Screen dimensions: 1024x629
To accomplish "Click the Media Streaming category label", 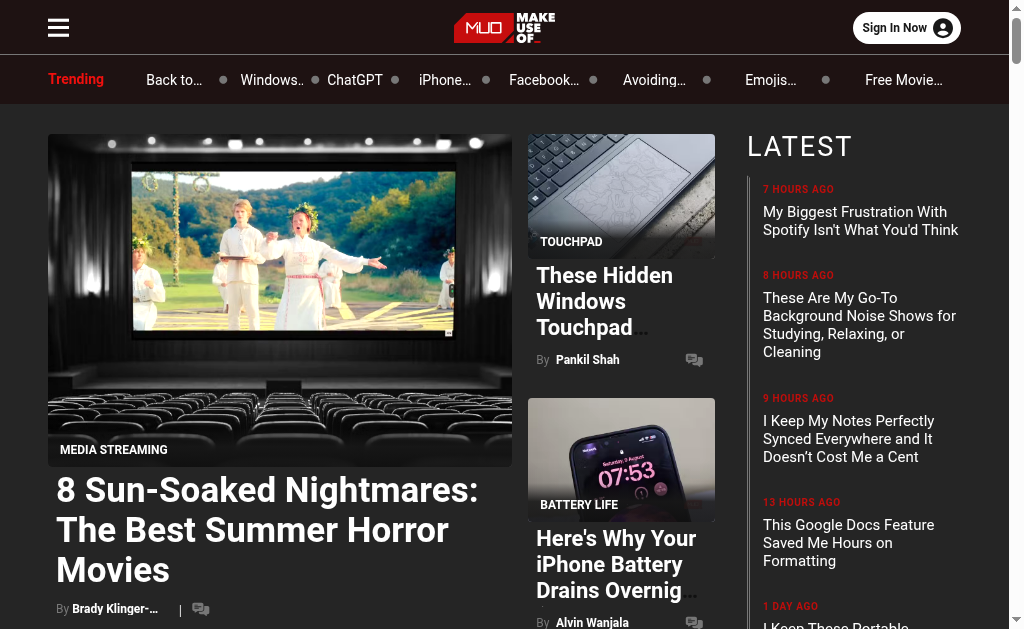I will point(114,449).
